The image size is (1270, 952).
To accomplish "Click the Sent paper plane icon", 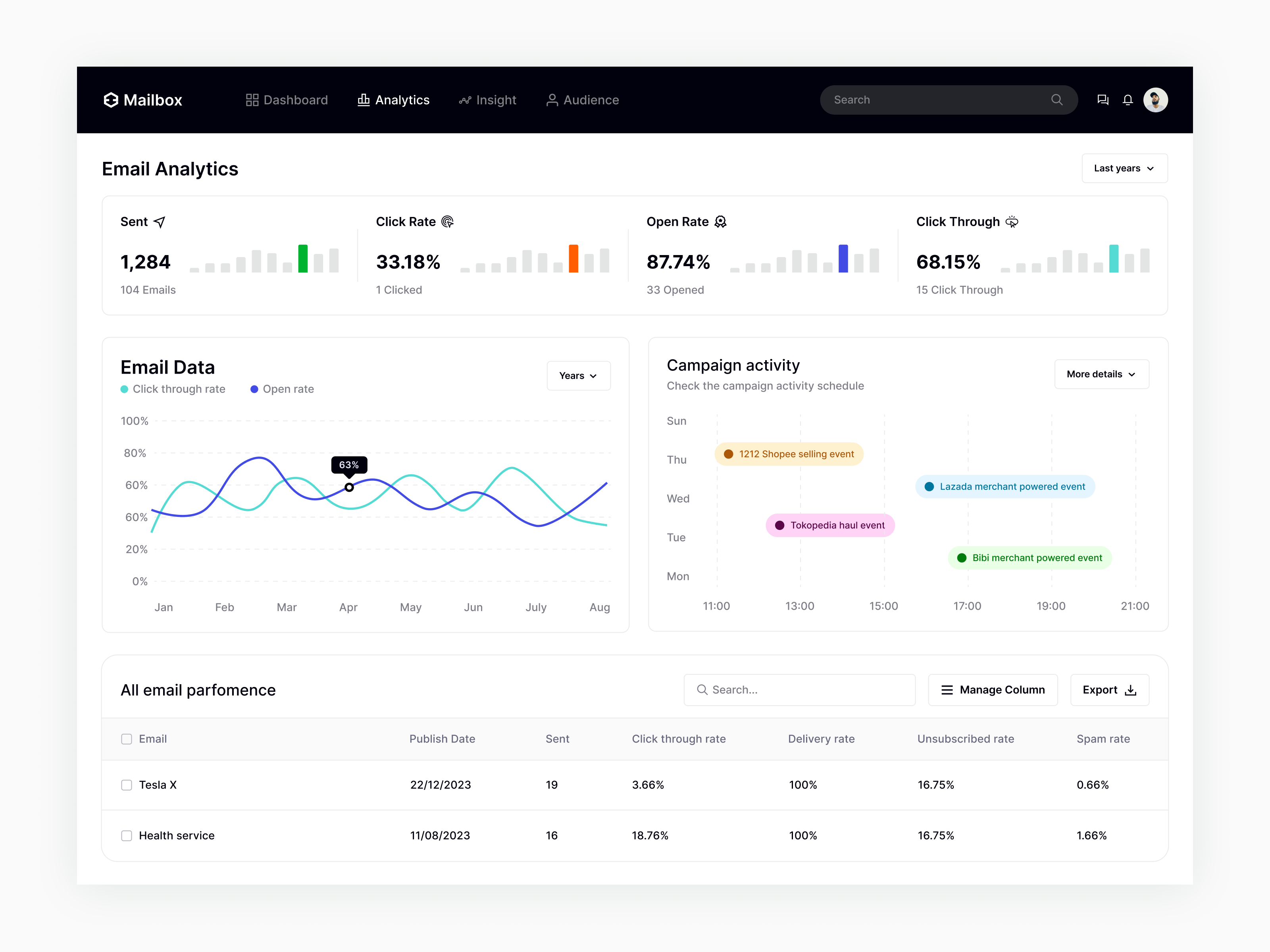I will [x=159, y=221].
